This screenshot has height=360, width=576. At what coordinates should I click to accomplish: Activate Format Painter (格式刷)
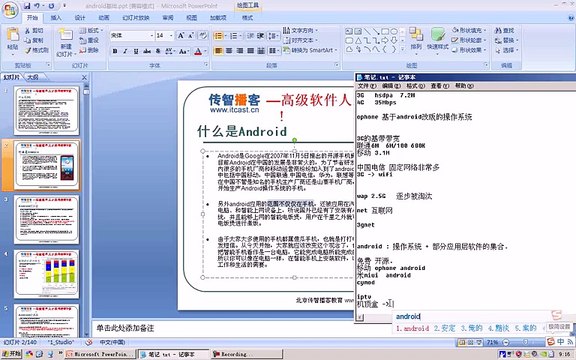click(x=36, y=50)
